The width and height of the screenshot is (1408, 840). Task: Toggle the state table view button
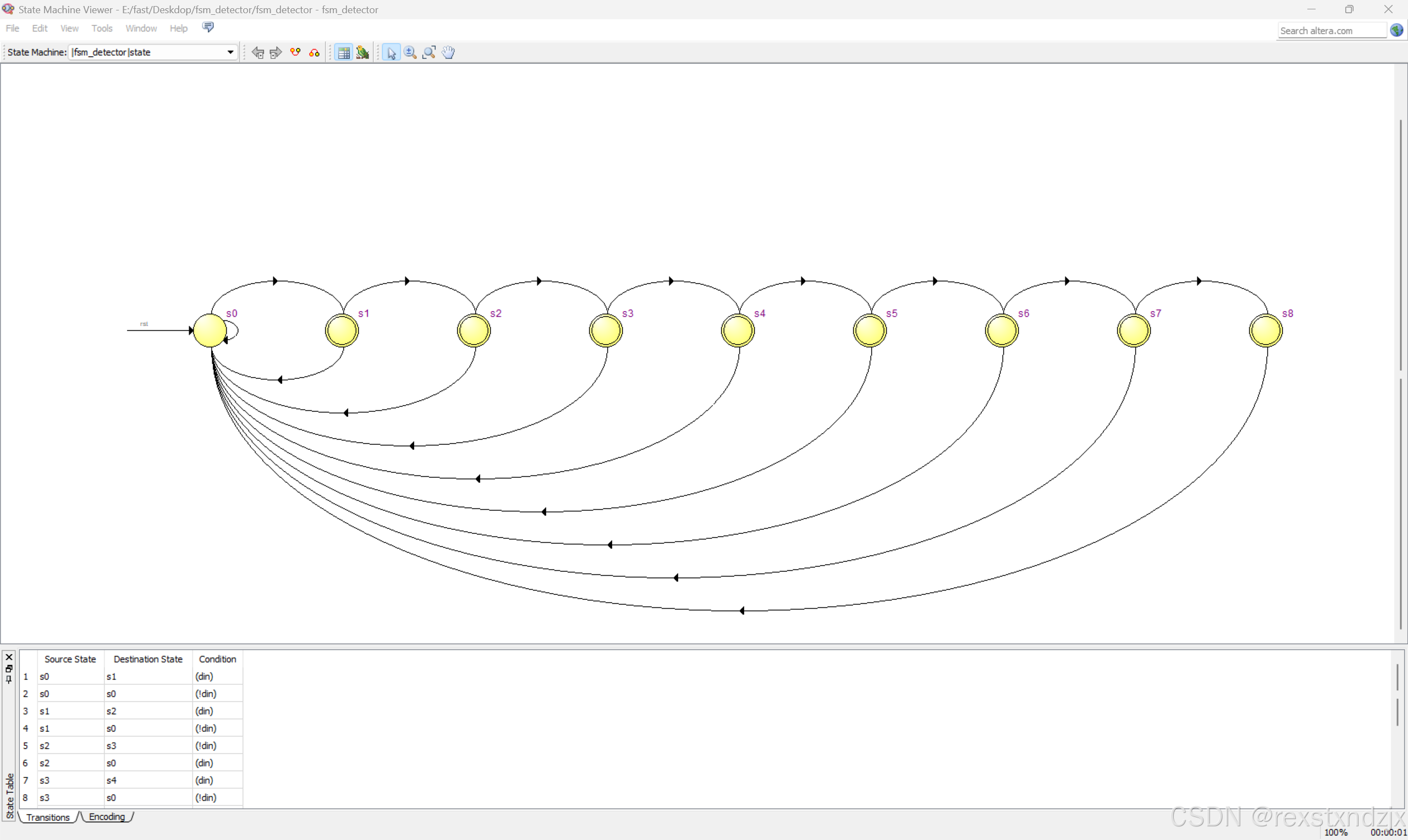[x=343, y=53]
